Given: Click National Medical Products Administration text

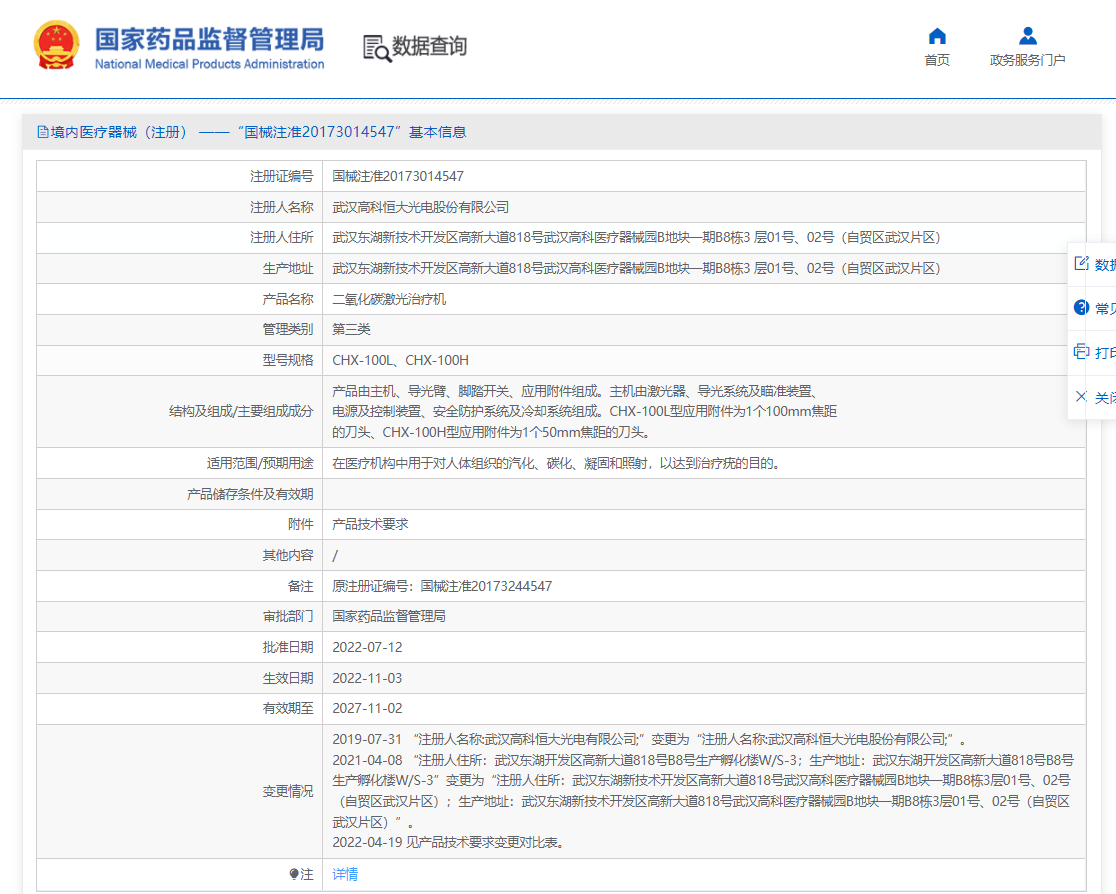Looking at the screenshot, I should 209,64.
